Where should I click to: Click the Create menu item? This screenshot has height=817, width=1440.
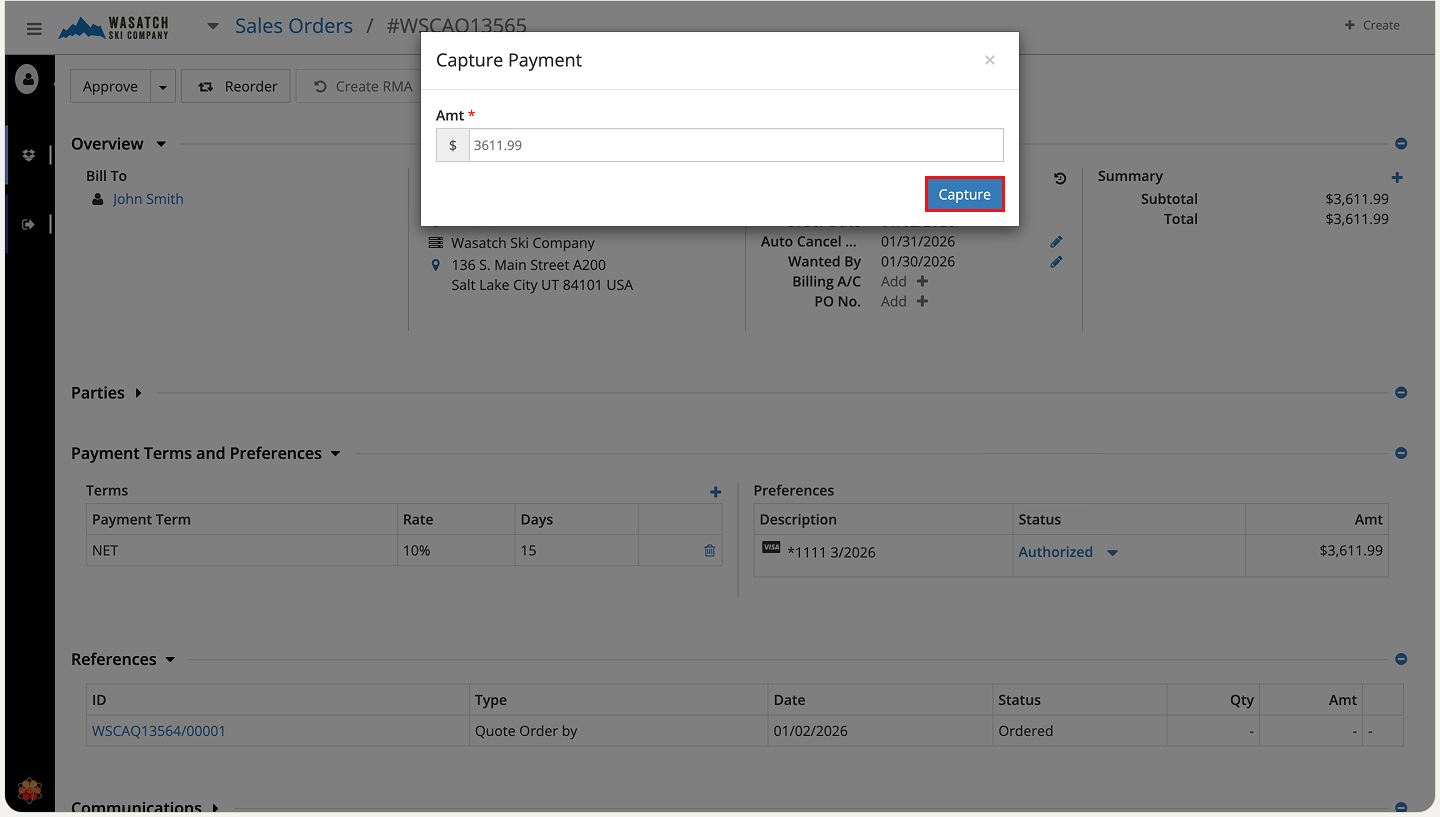(1372, 25)
